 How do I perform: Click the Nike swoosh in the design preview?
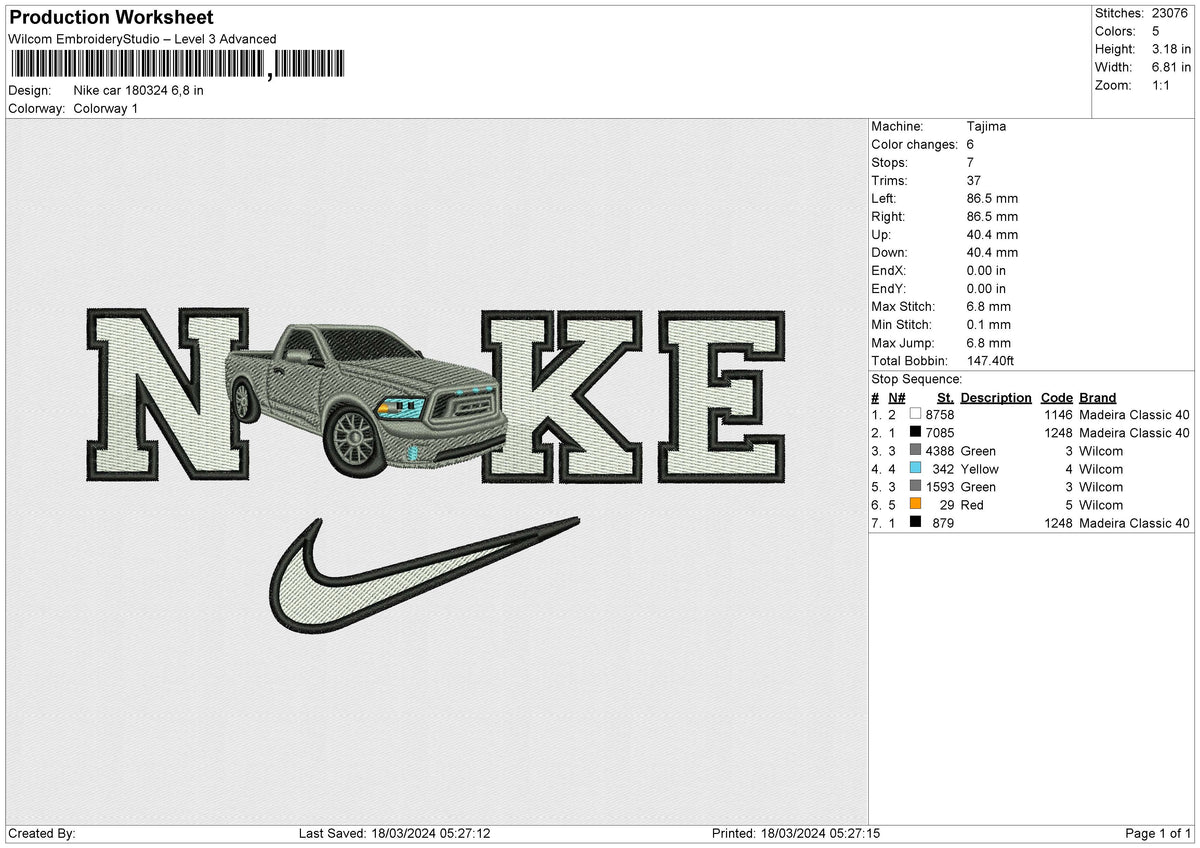pyautogui.click(x=425, y=575)
